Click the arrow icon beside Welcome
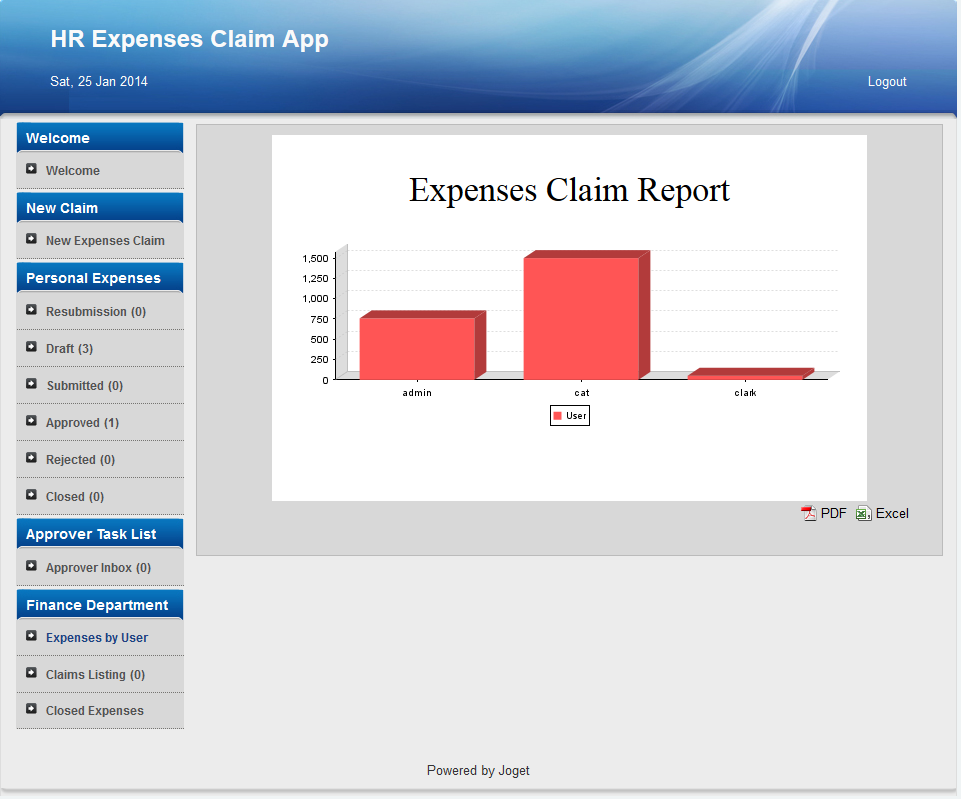Image resolution: width=961 pixels, height=799 pixels. [32, 170]
